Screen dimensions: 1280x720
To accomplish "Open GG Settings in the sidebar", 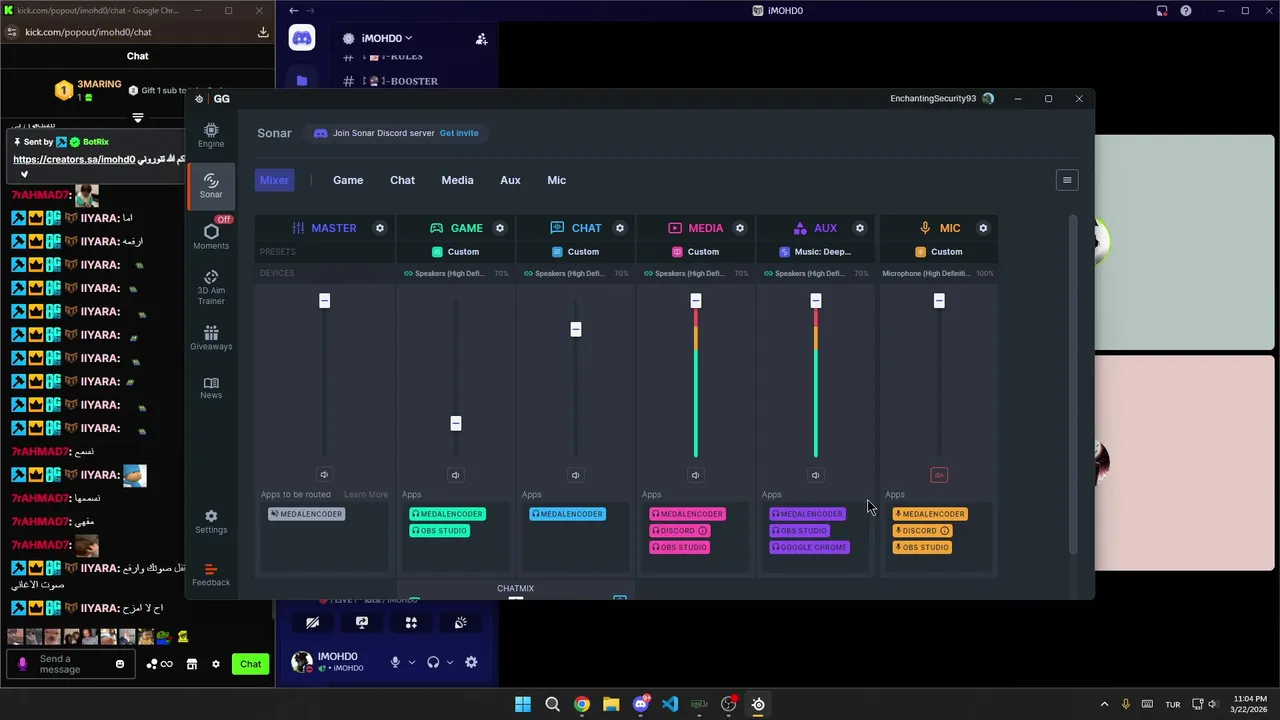I will [211, 522].
